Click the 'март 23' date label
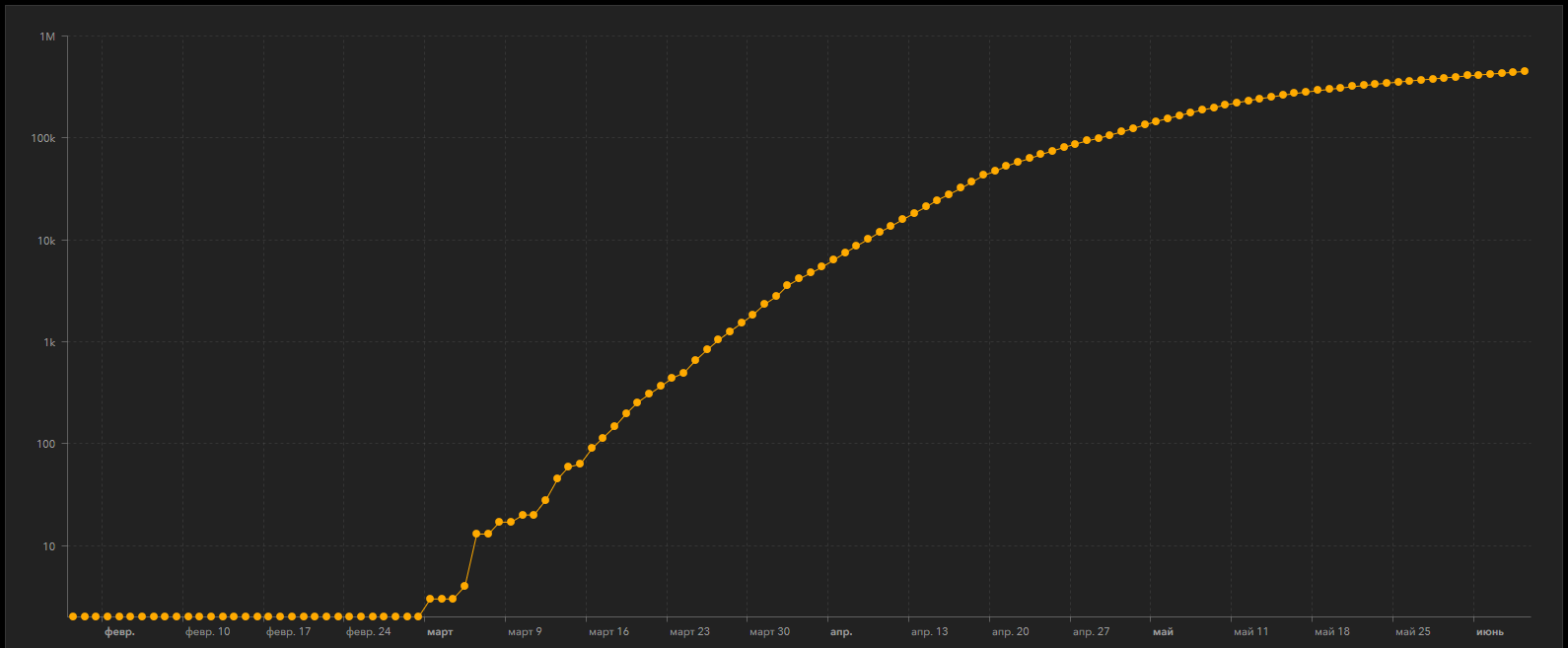 pyautogui.click(x=689, y=632)
